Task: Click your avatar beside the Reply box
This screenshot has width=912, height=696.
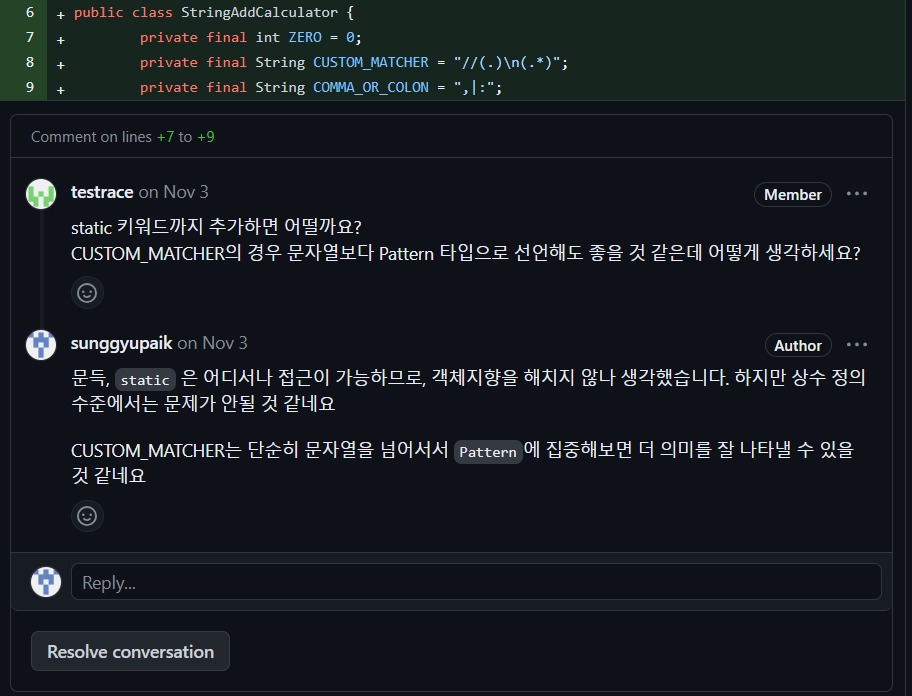Action: (x=46, y=581)
